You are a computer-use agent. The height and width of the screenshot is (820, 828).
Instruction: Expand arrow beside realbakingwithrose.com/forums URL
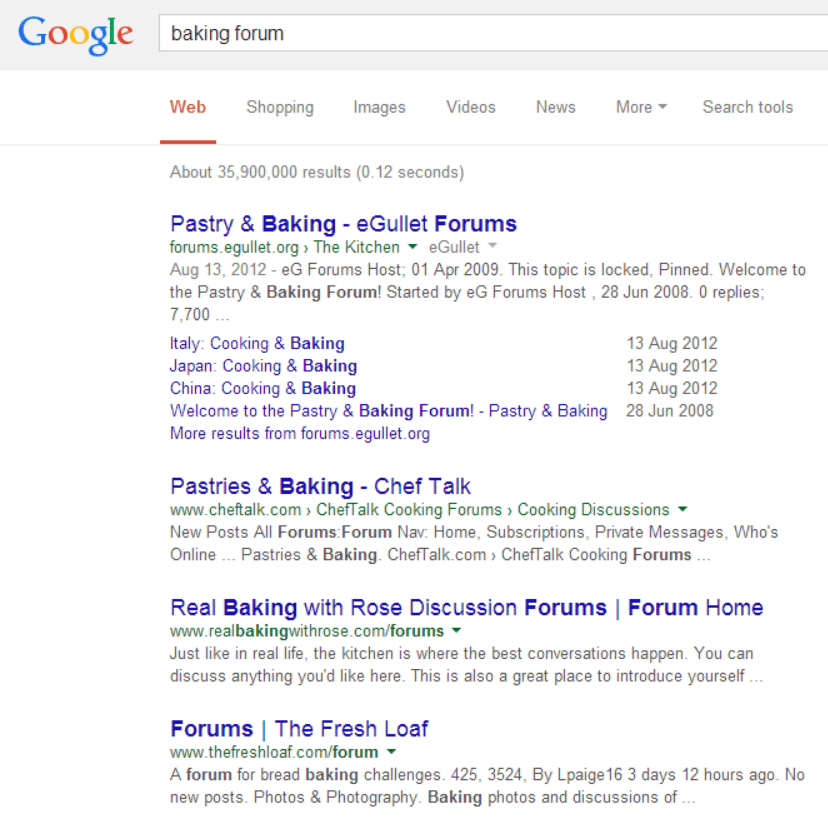coord(457,630)
